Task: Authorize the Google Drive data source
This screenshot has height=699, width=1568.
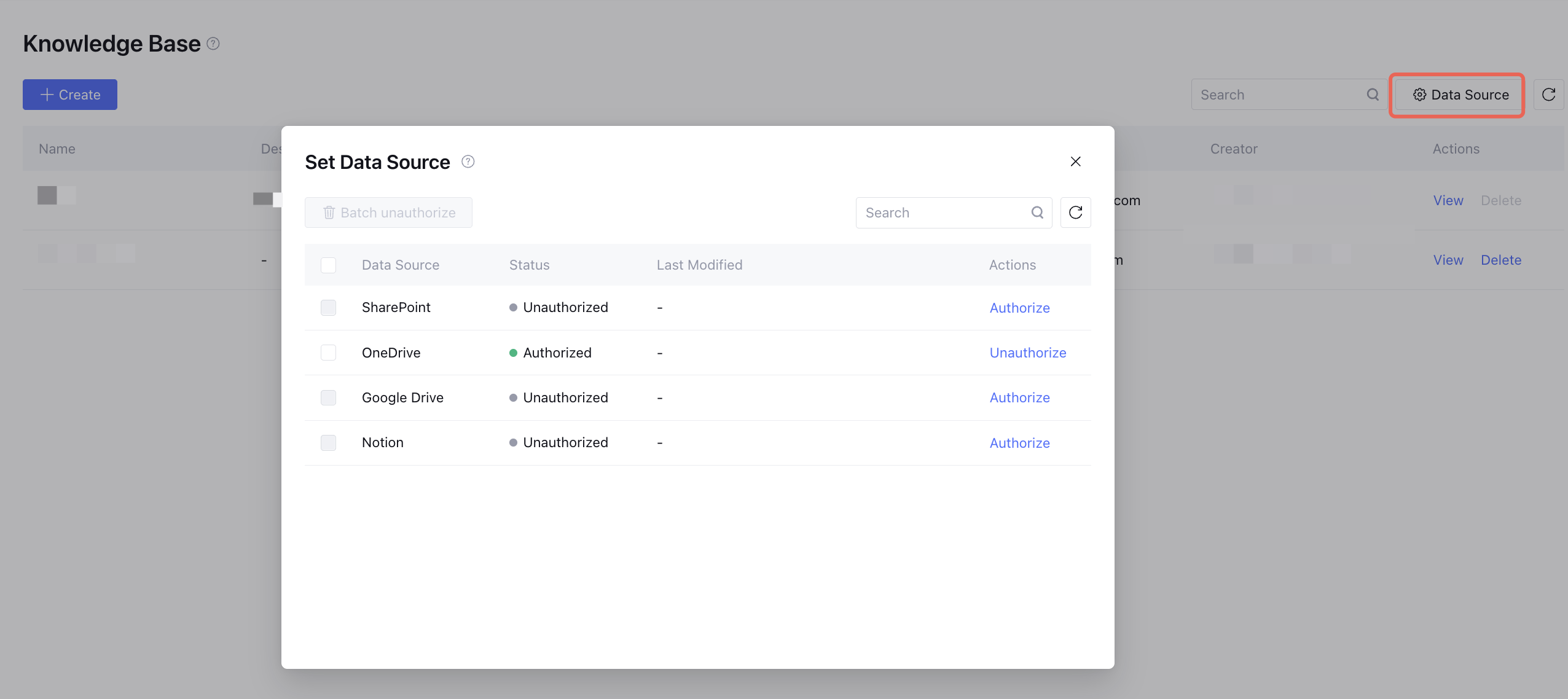Action: [1019, 398]
